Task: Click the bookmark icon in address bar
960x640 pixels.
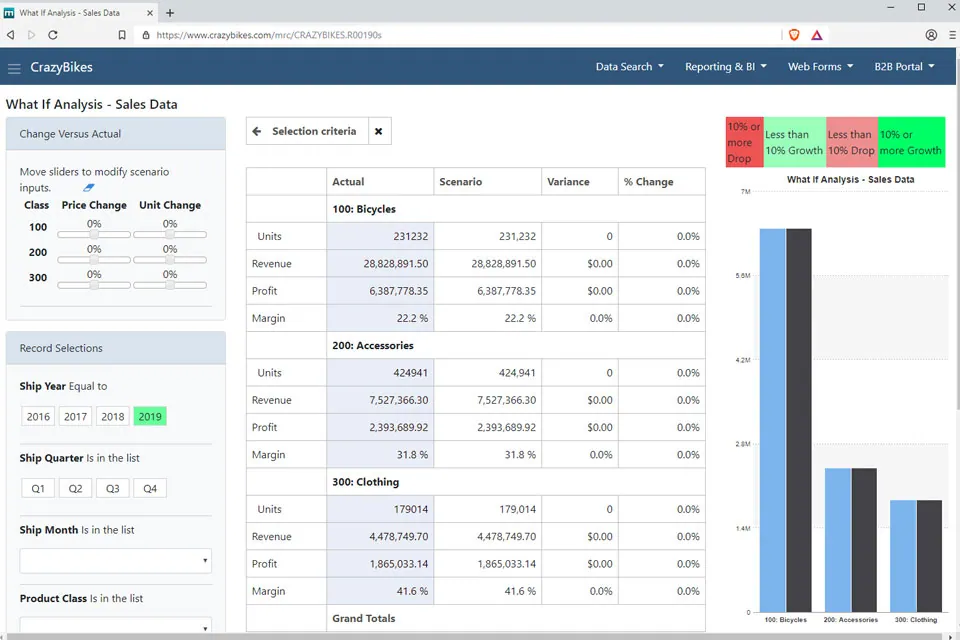Action: coord(122,35)
